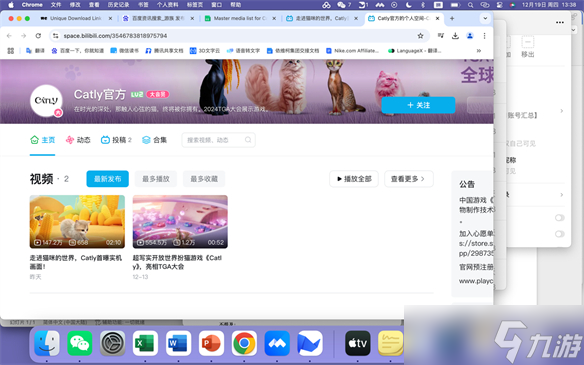Open the 投稿 tab
This screenshot has width=584, height=365.
click(116, 140)
